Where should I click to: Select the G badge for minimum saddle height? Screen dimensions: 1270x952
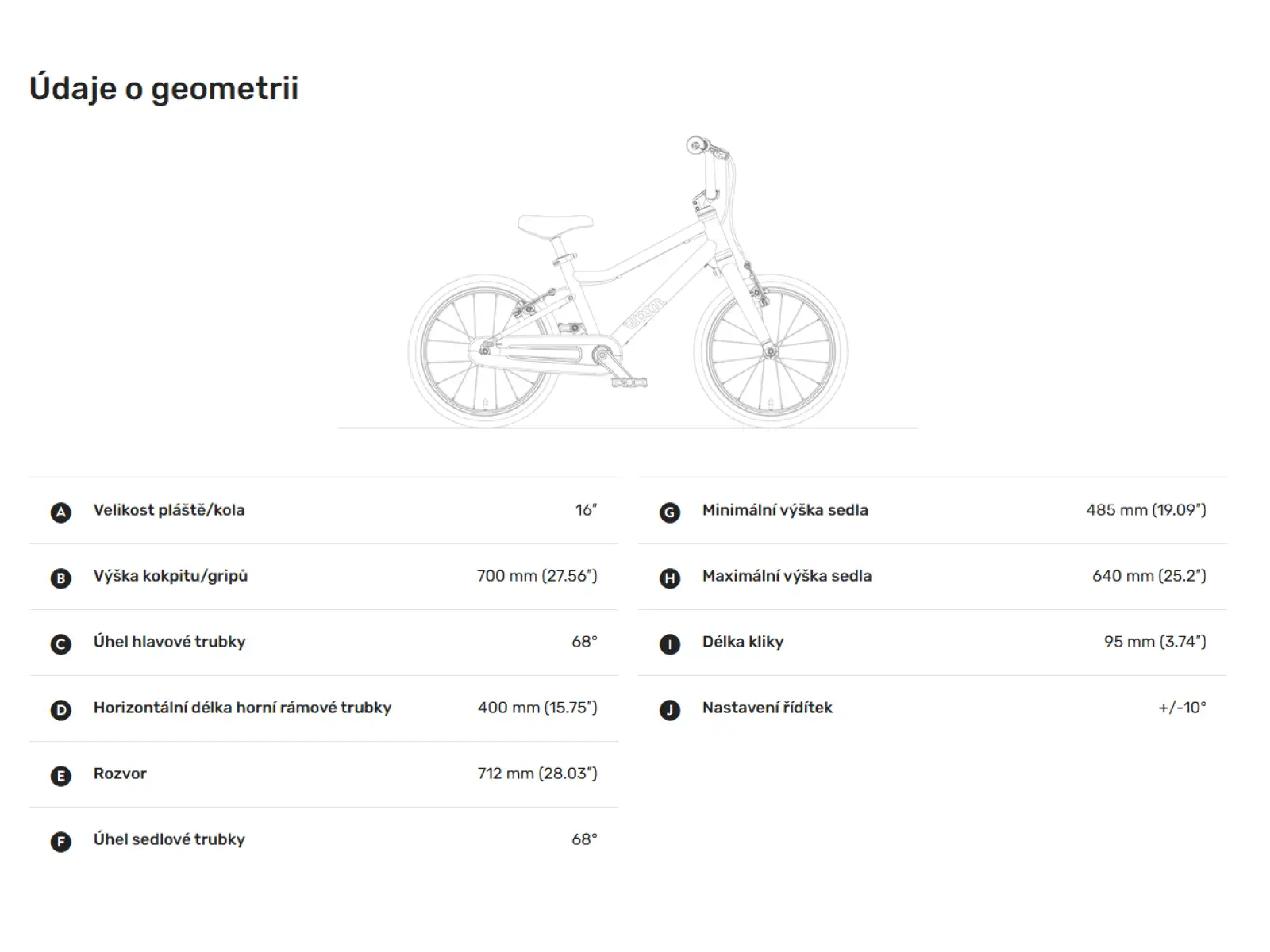(670, 512)
